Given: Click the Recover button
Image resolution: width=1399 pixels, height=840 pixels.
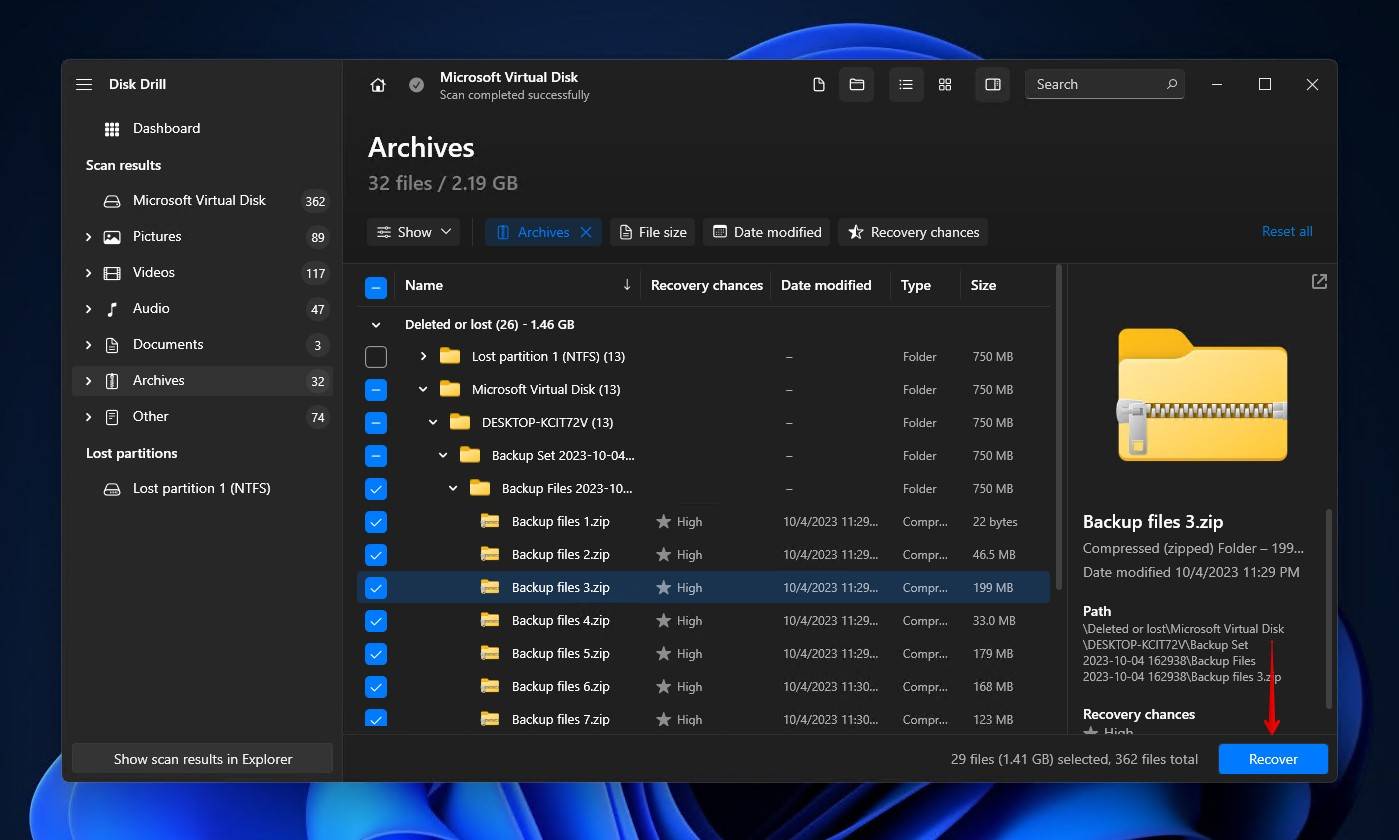Looking at the screenshot, I should [1272, 759].
